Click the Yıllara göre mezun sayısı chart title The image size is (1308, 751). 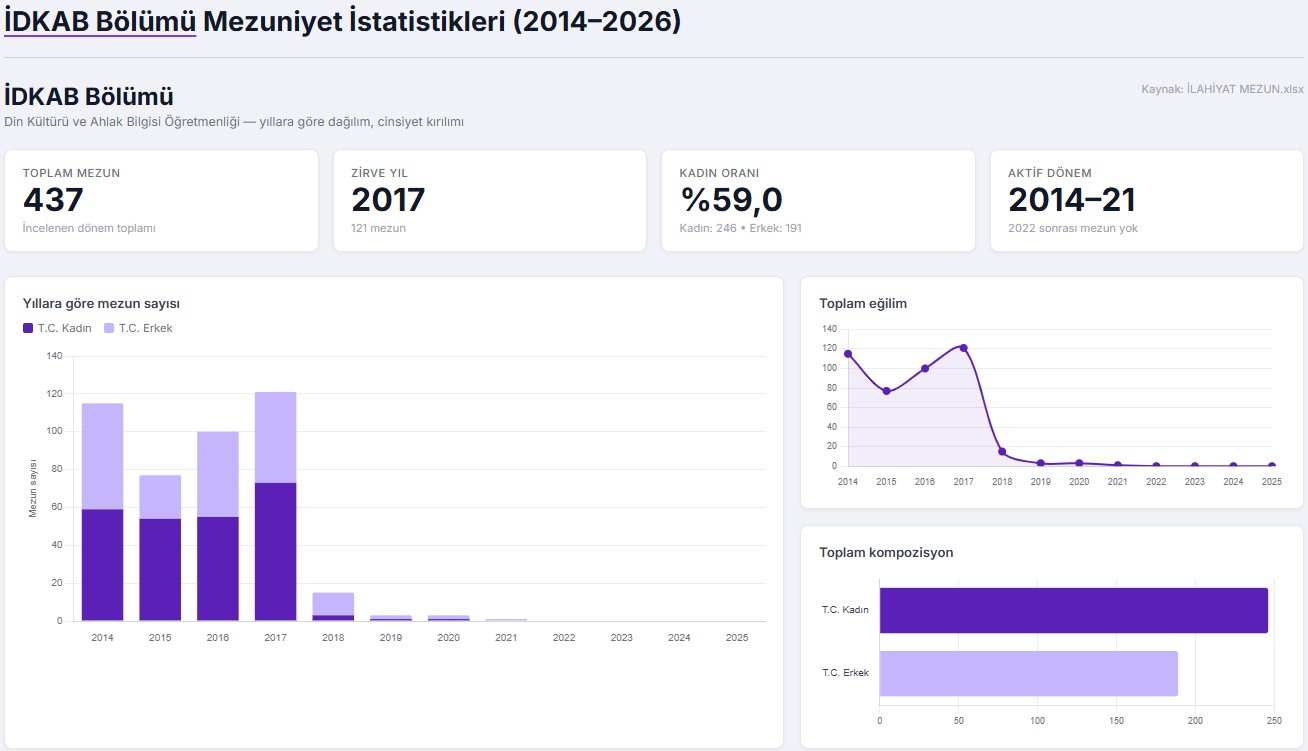point(101,303)
